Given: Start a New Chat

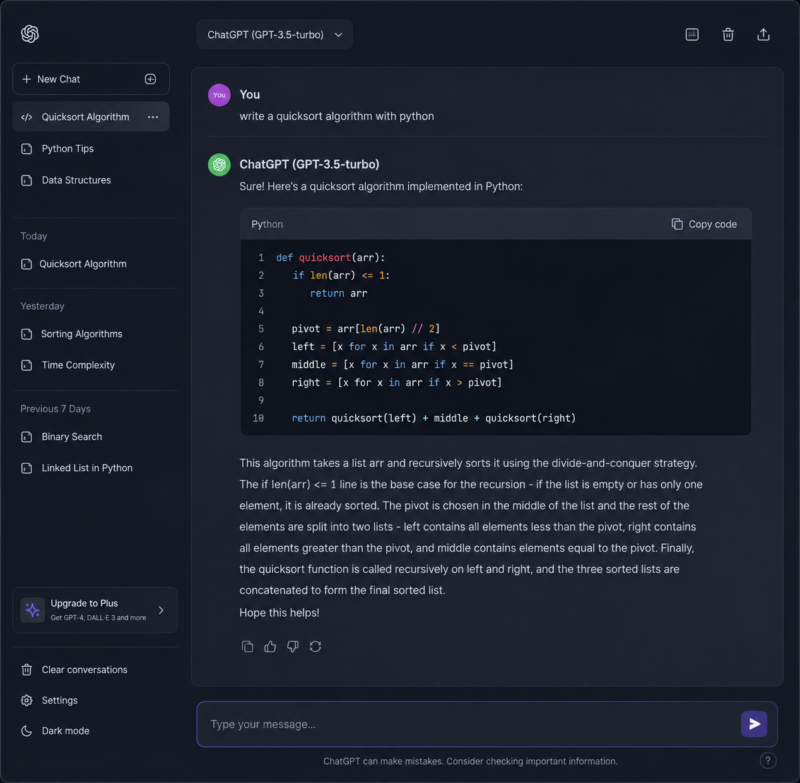Looking at the screenshot, I should click(91, 79).
